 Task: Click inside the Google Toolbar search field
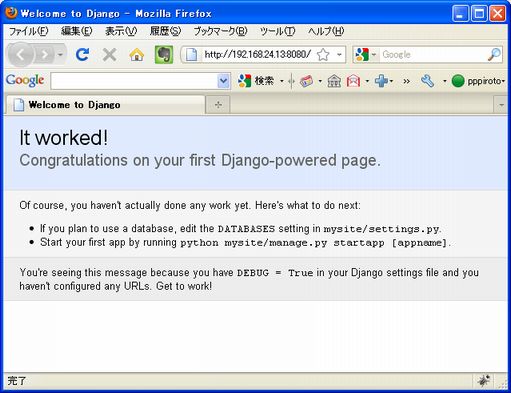(x=134, y=81)
